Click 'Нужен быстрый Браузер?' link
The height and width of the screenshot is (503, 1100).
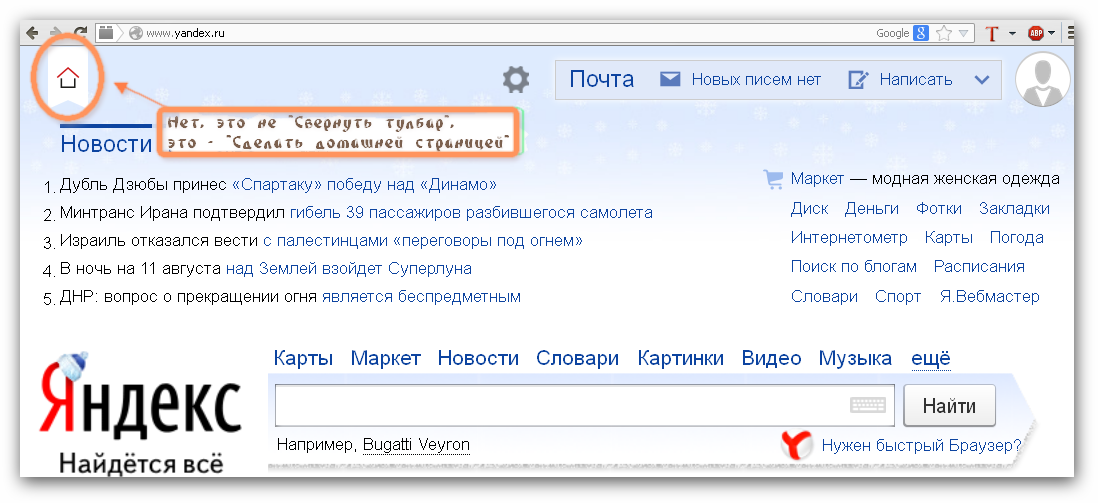click(921, 445)
